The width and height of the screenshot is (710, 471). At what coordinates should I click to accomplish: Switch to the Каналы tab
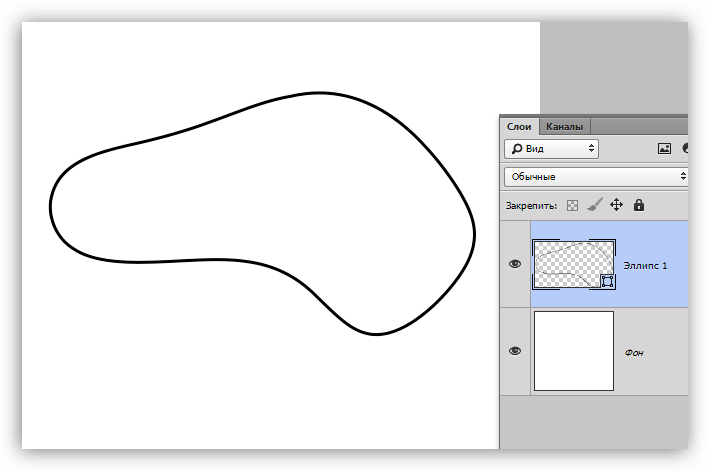tap(564, 126)
